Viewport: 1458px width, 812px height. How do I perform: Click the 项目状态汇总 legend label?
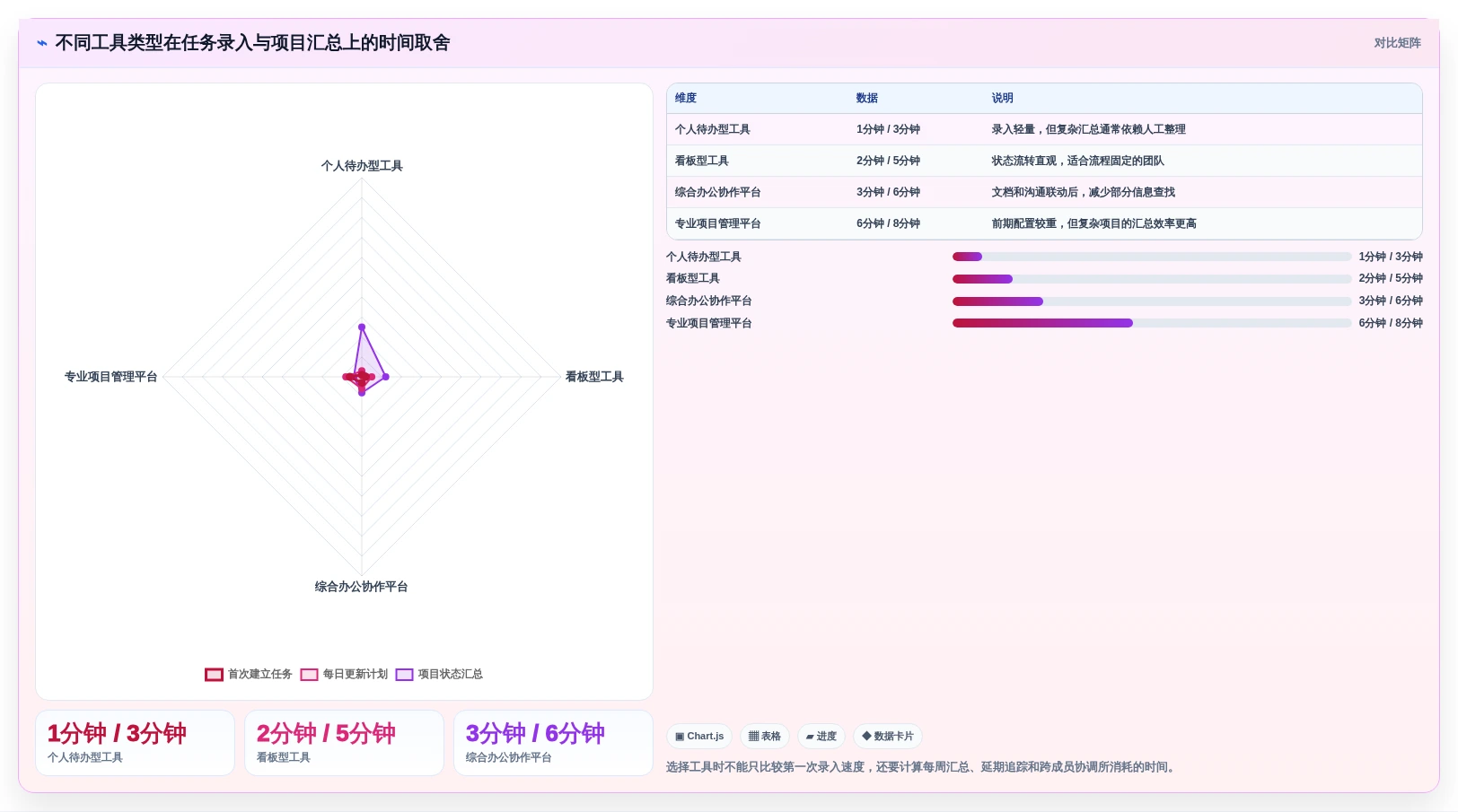450,675
